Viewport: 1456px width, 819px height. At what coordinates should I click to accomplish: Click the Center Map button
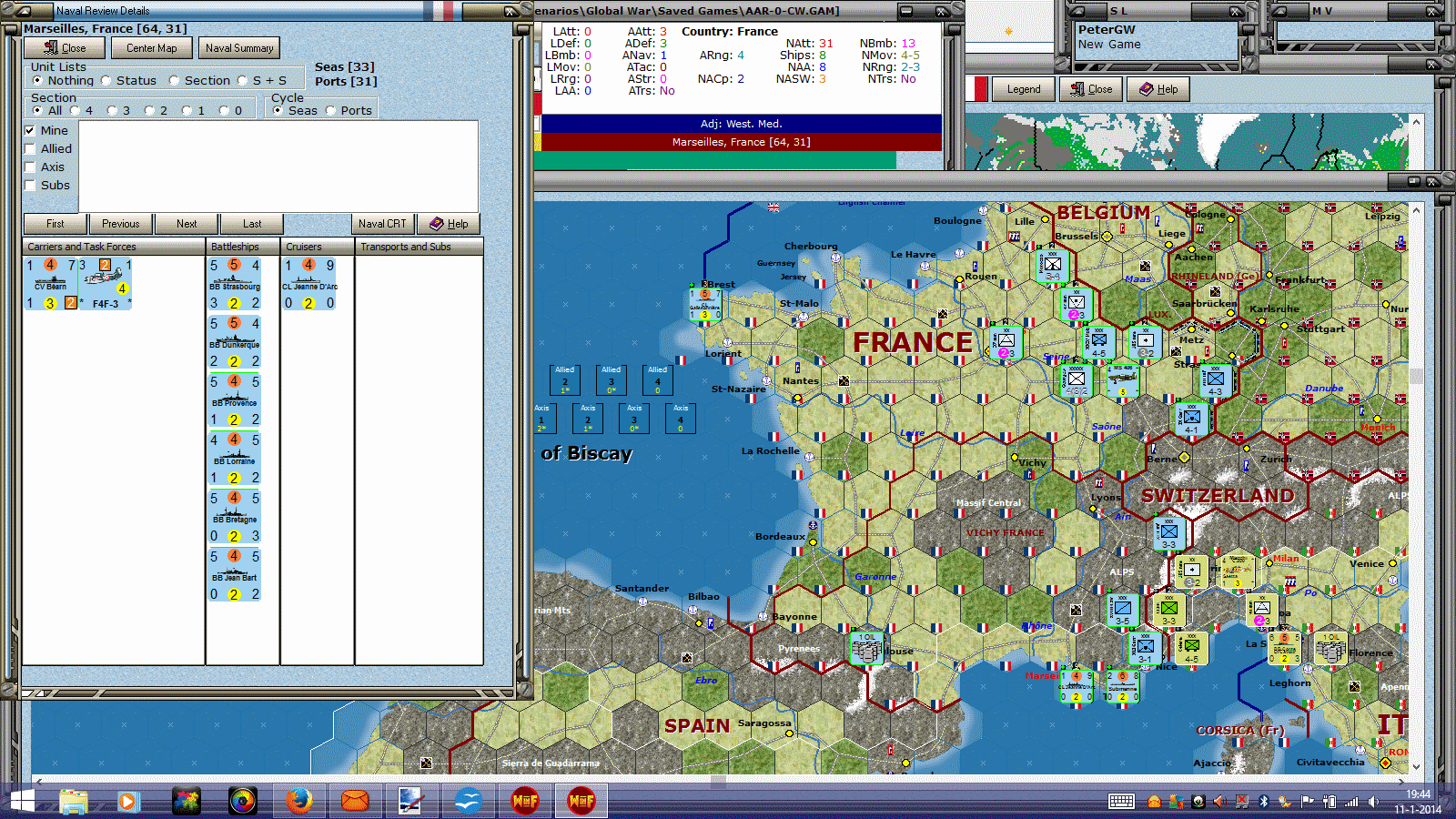[x=152, y=48]
